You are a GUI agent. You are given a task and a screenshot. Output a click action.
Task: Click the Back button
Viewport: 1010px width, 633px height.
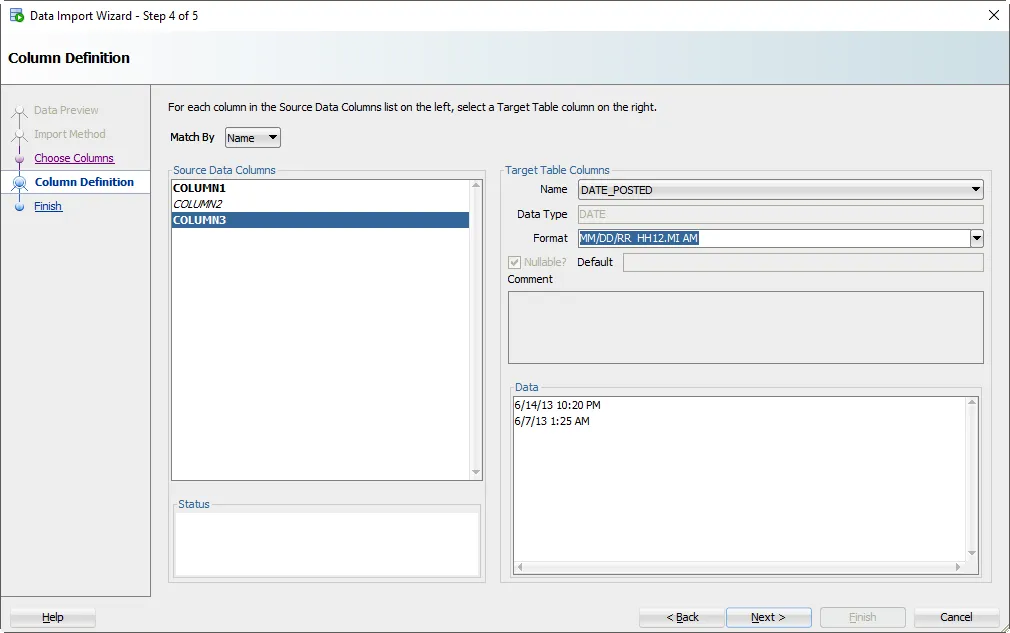[682, 617]
